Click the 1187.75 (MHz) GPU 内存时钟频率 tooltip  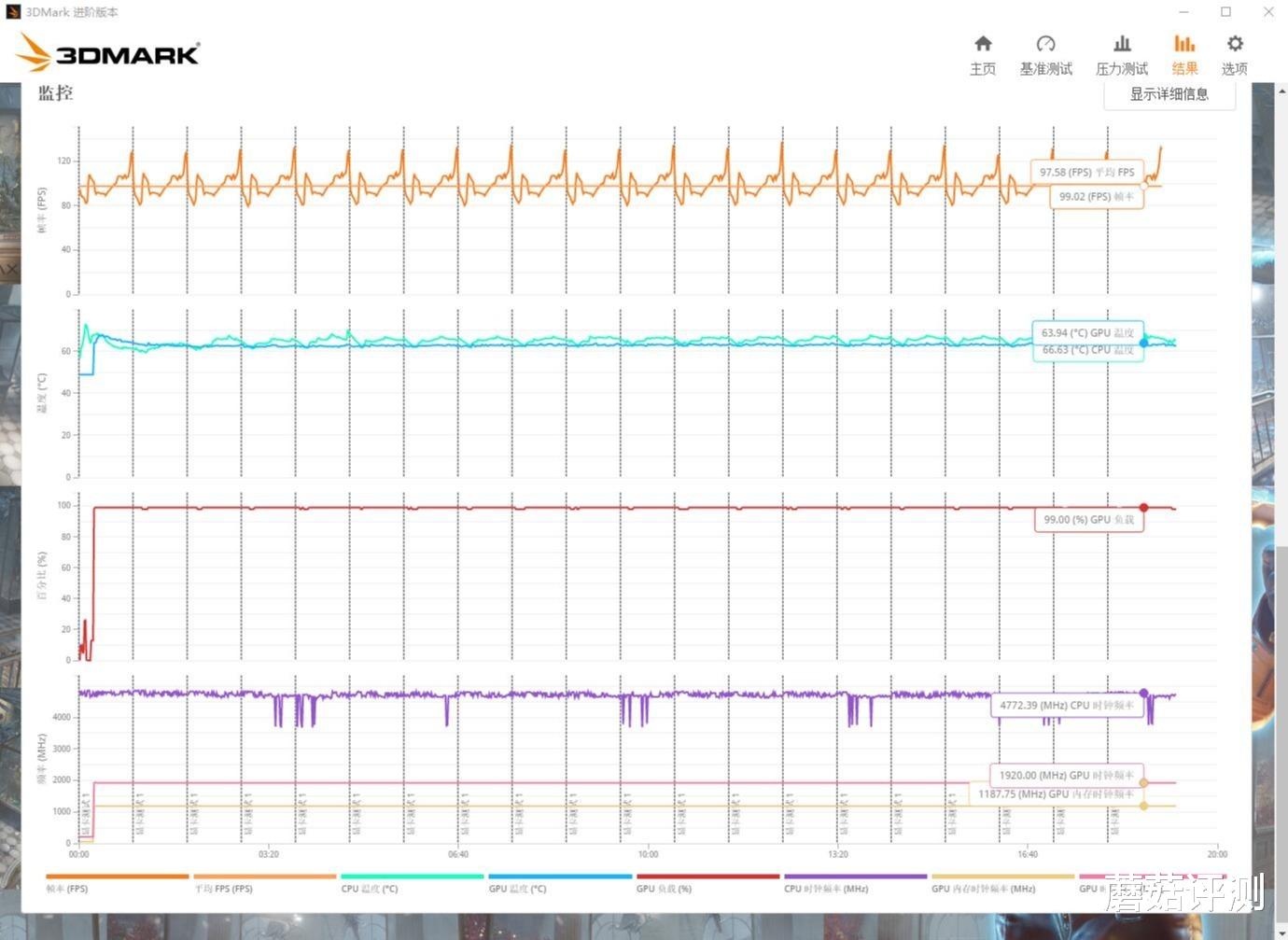point(1056,794)
